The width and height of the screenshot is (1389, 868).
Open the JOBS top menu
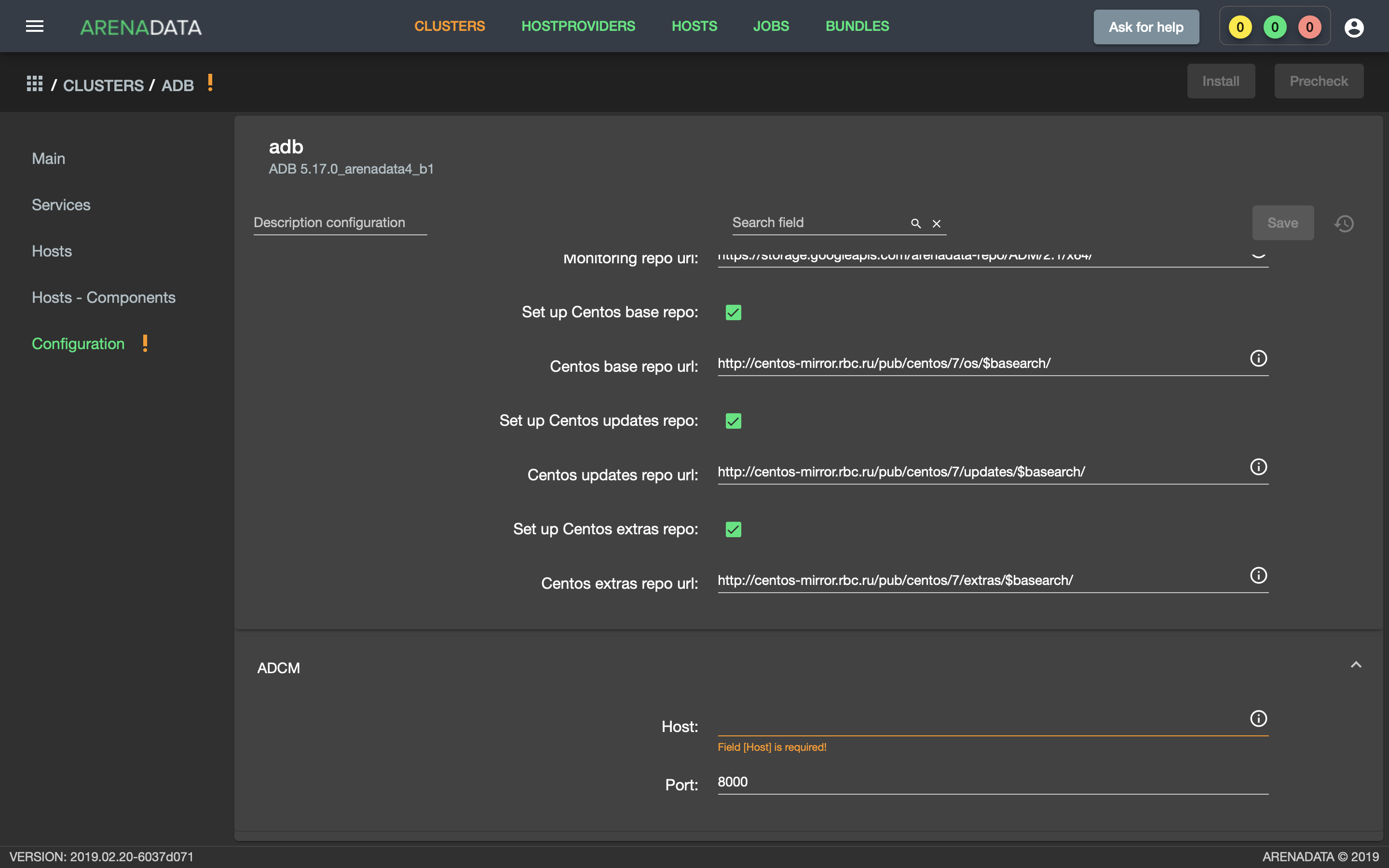(x=771, y=26)
